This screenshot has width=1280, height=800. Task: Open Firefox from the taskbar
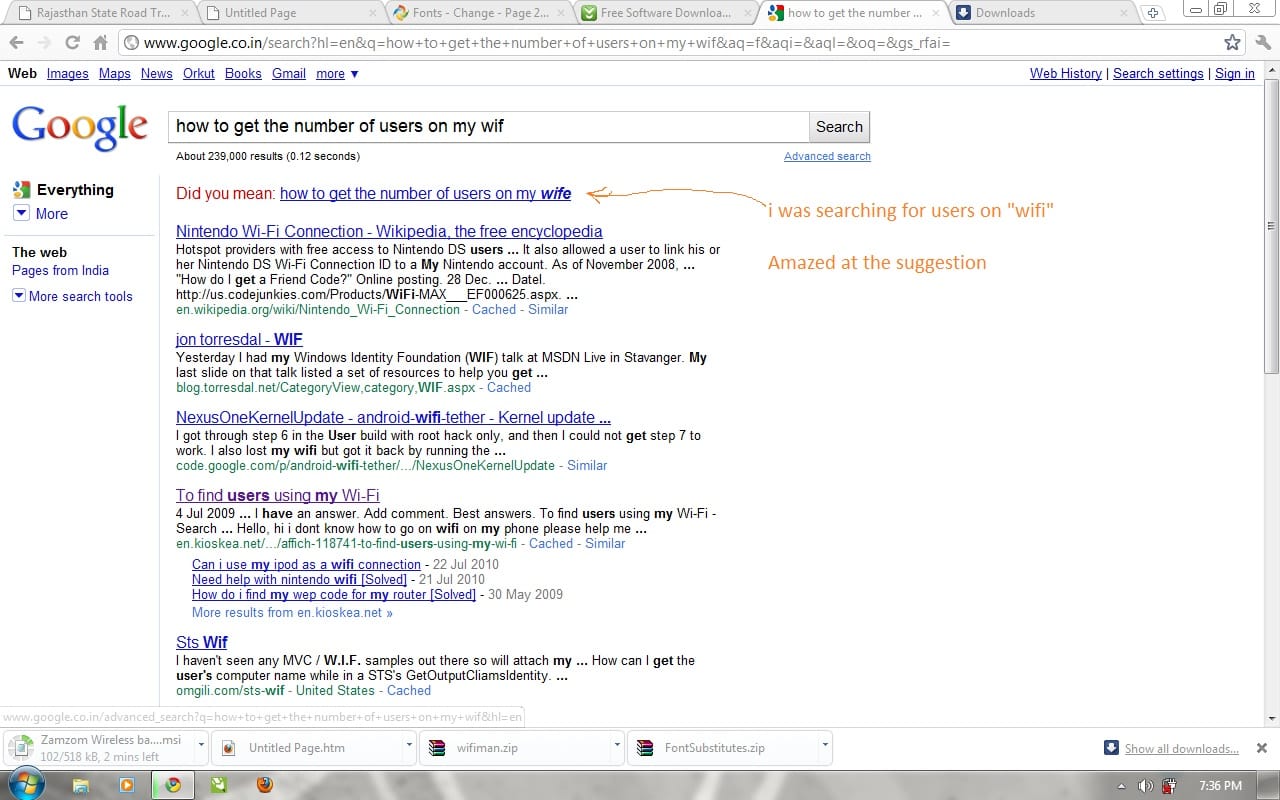(264, 785)
